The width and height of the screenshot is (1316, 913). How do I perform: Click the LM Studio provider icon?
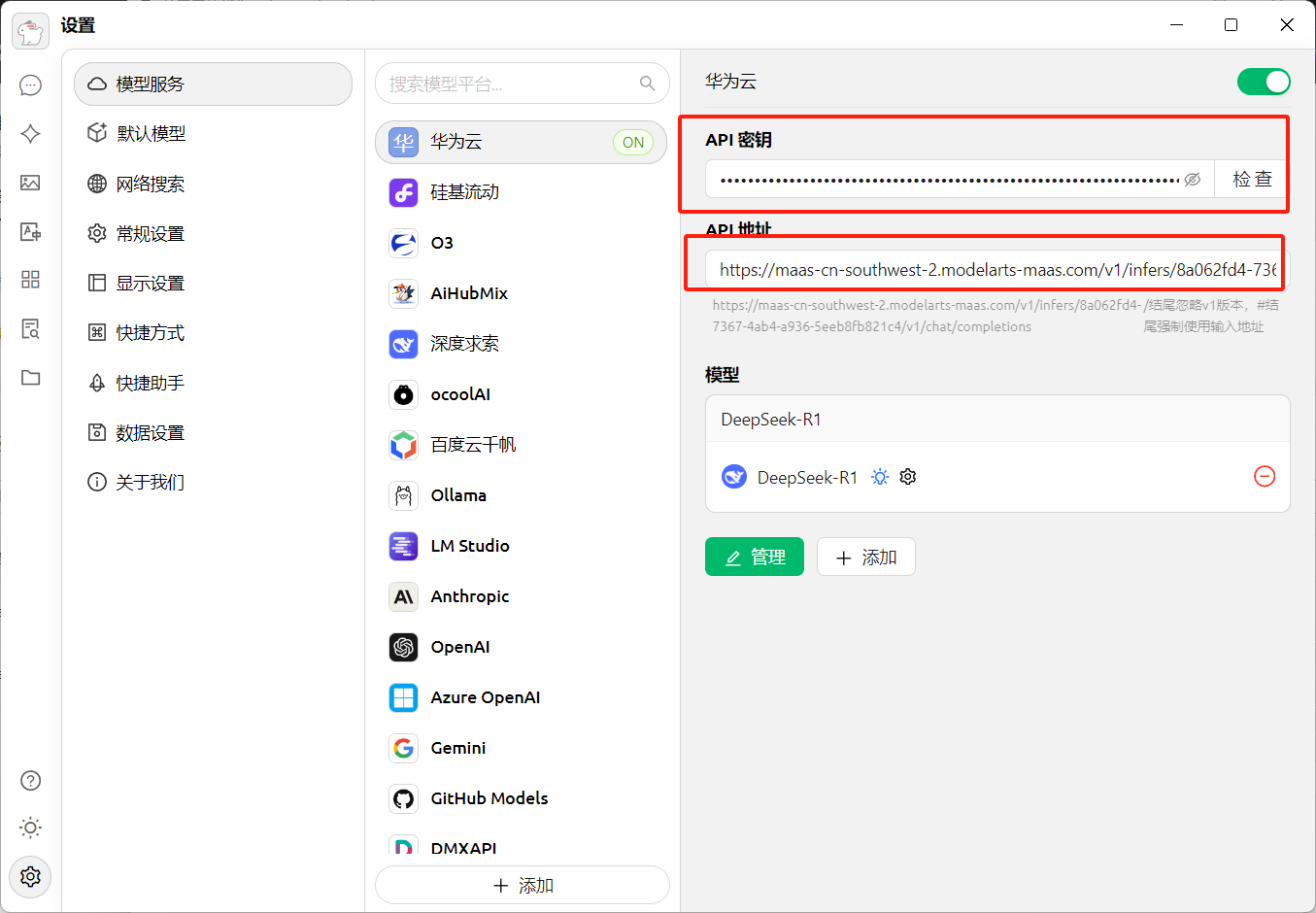coord(403,546)
